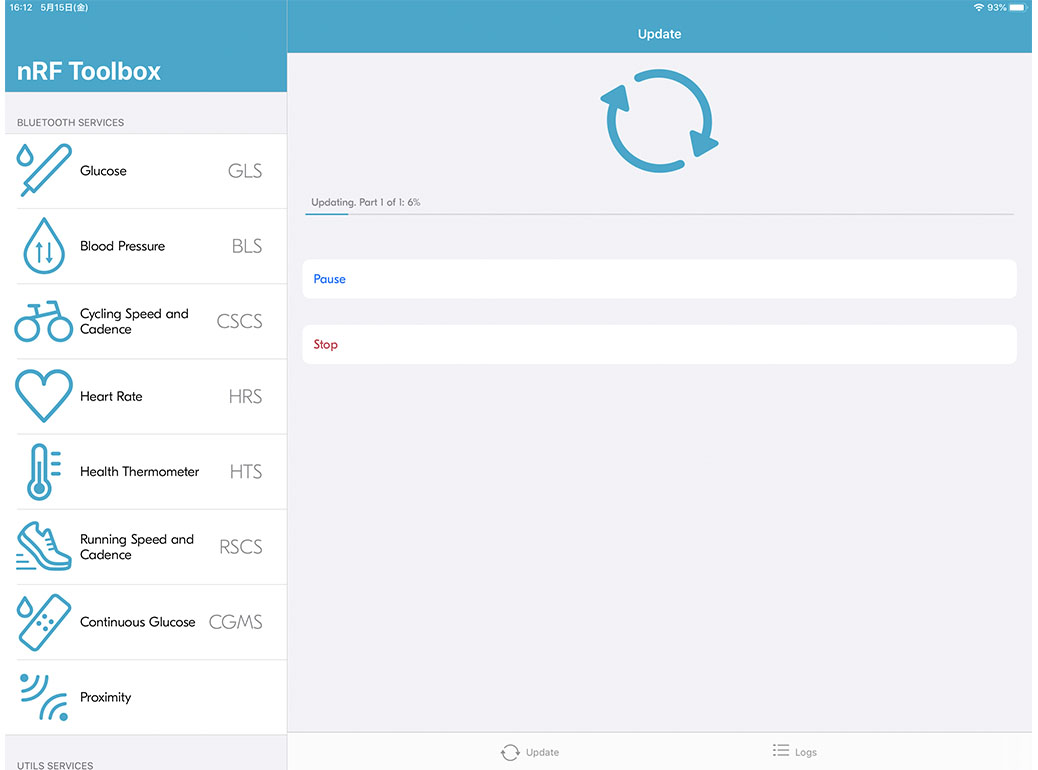Tap the large circular update arrows icon
The image size is (1038, 770).
coord(659,121)
